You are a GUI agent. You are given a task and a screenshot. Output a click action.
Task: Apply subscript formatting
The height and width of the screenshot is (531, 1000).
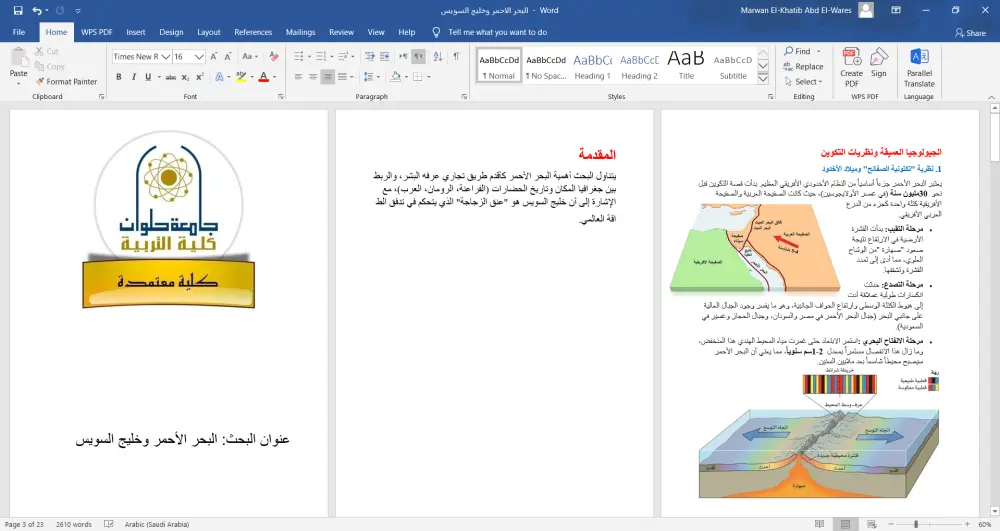(x=185, y=77)
